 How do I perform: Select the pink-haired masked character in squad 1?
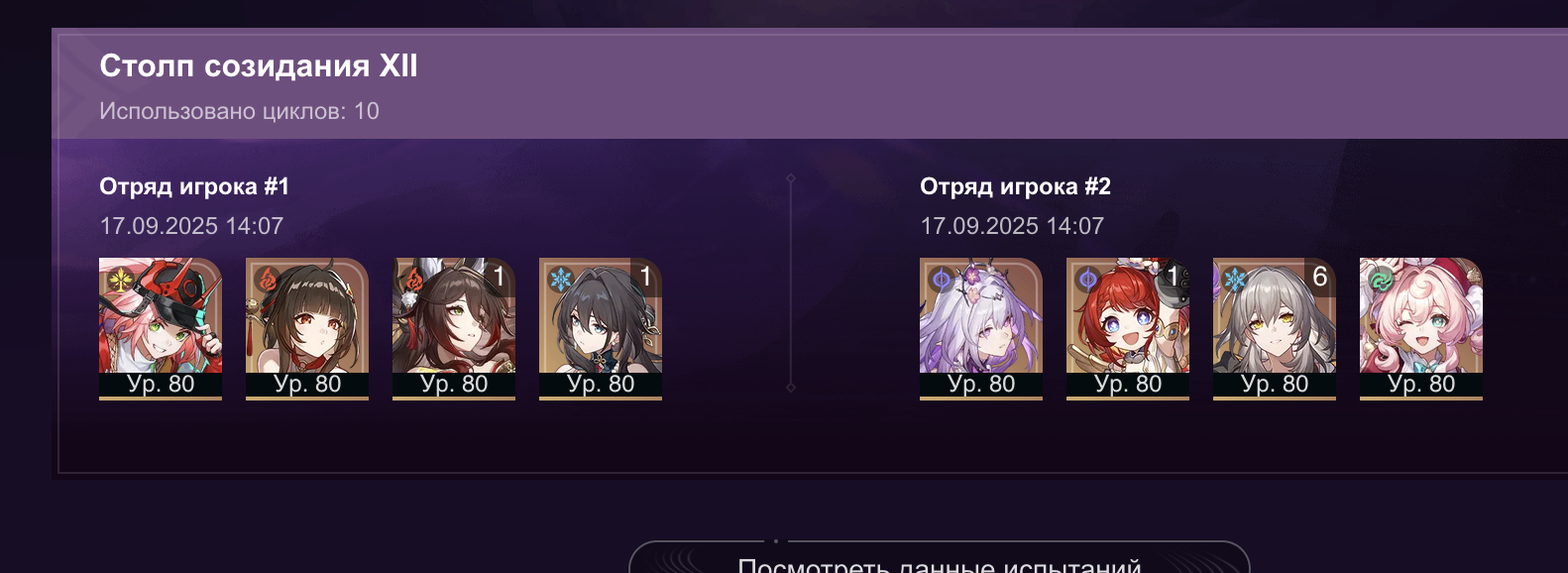click(161, 329)
